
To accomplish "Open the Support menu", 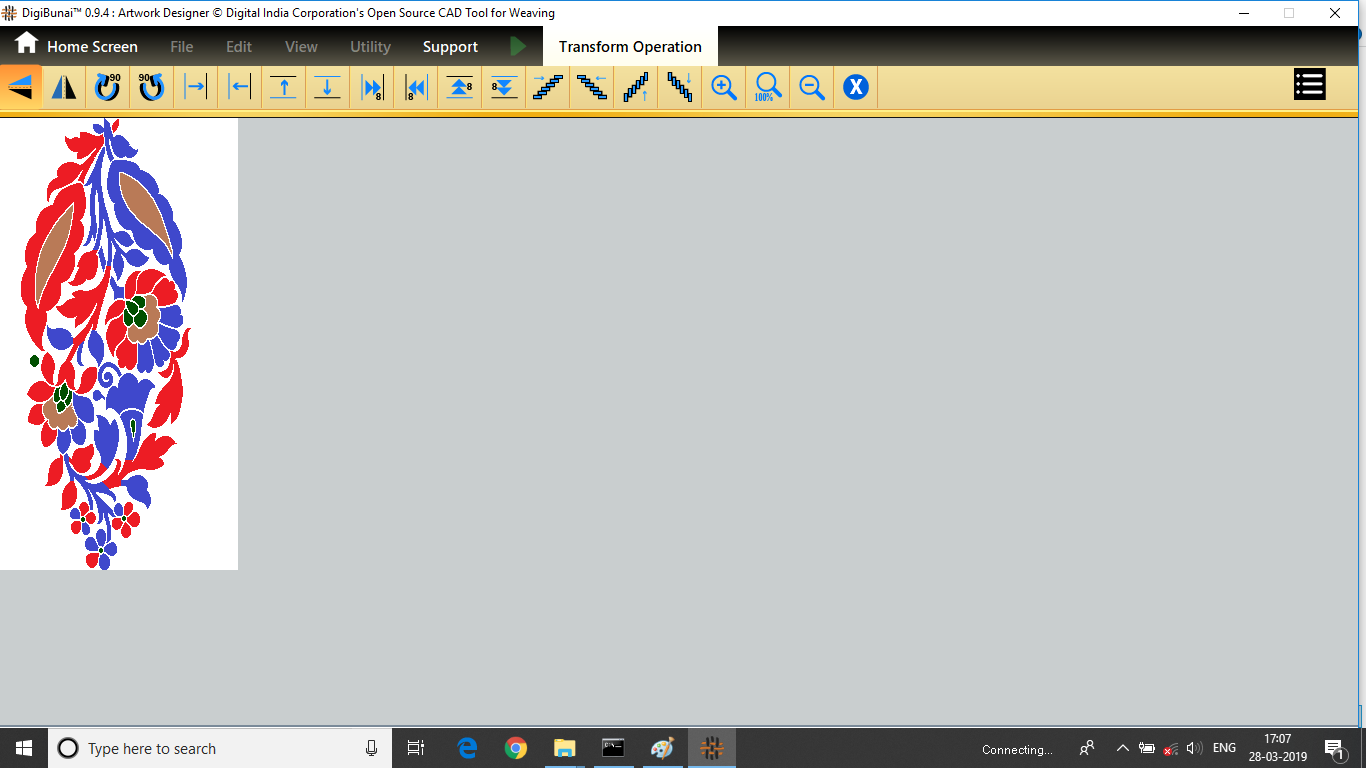I will pos(450,47).
